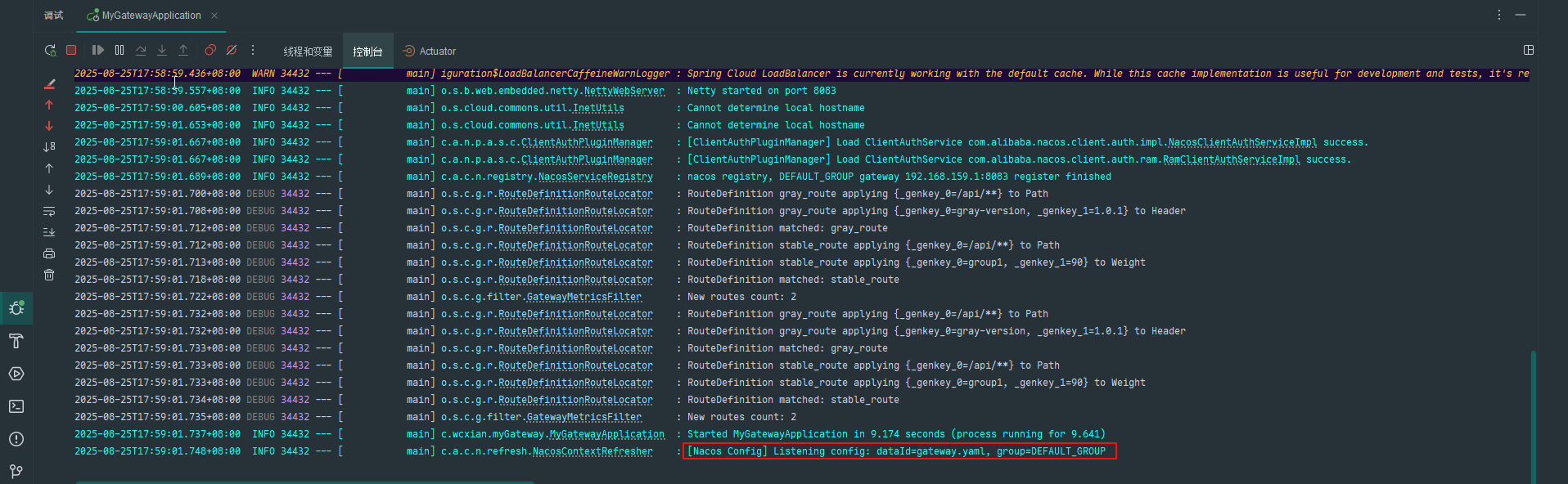Click the Resume Program button
The width and height of the screenshot is (1568, 484).
click(97, 51)
